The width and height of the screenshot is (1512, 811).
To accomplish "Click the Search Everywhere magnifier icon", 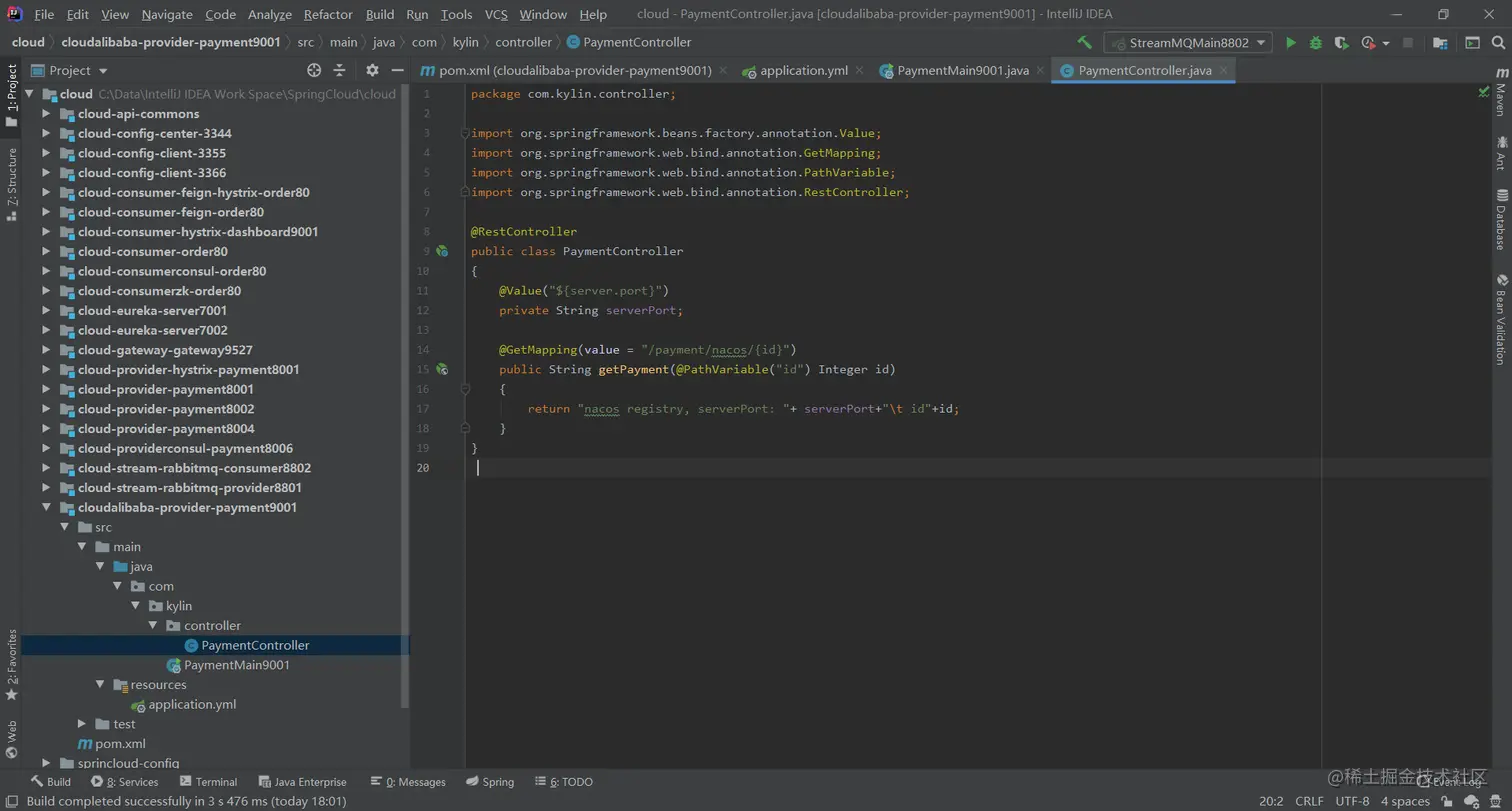I will [x=1499, y=43].
